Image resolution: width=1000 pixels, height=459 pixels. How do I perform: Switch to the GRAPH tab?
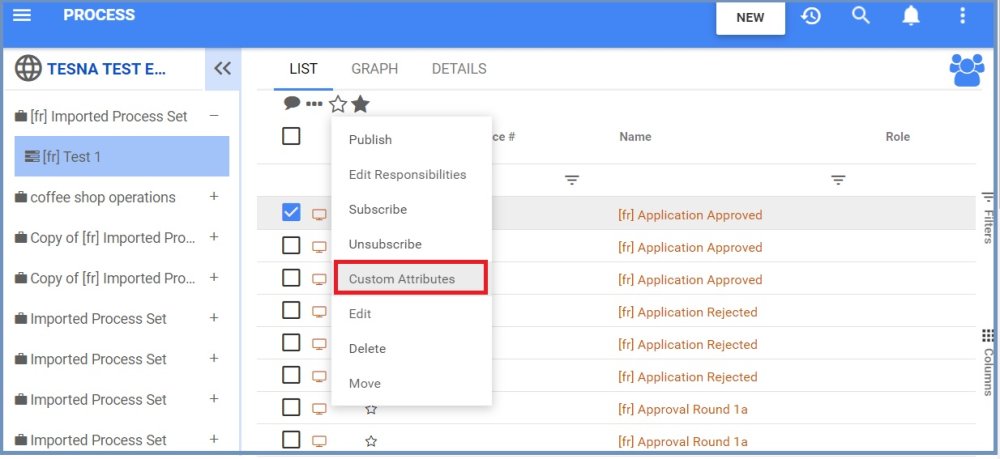click(374, 69)
